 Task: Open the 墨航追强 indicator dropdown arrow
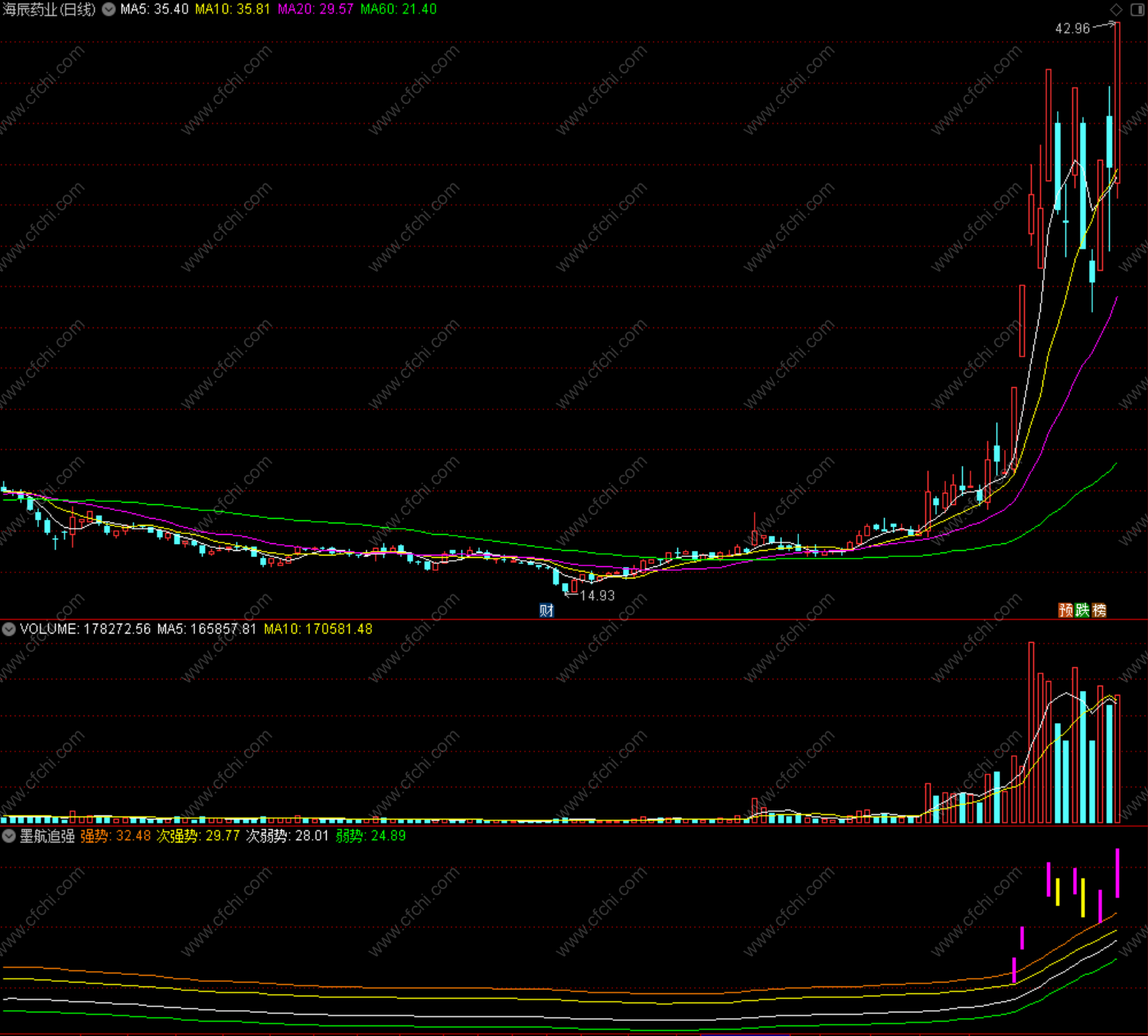point(9,836)
